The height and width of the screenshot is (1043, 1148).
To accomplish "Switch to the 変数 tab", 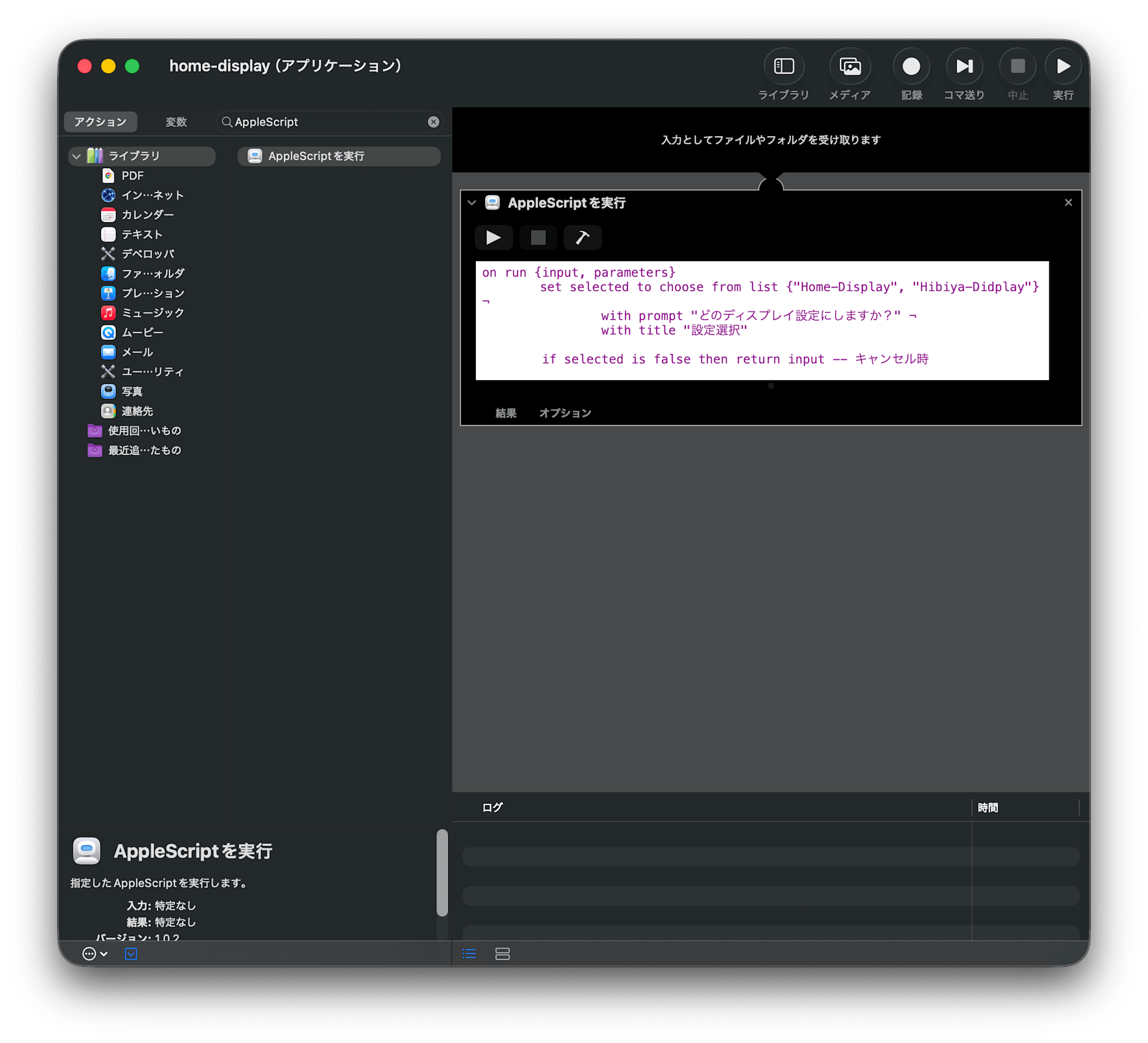I will (176, 122).
